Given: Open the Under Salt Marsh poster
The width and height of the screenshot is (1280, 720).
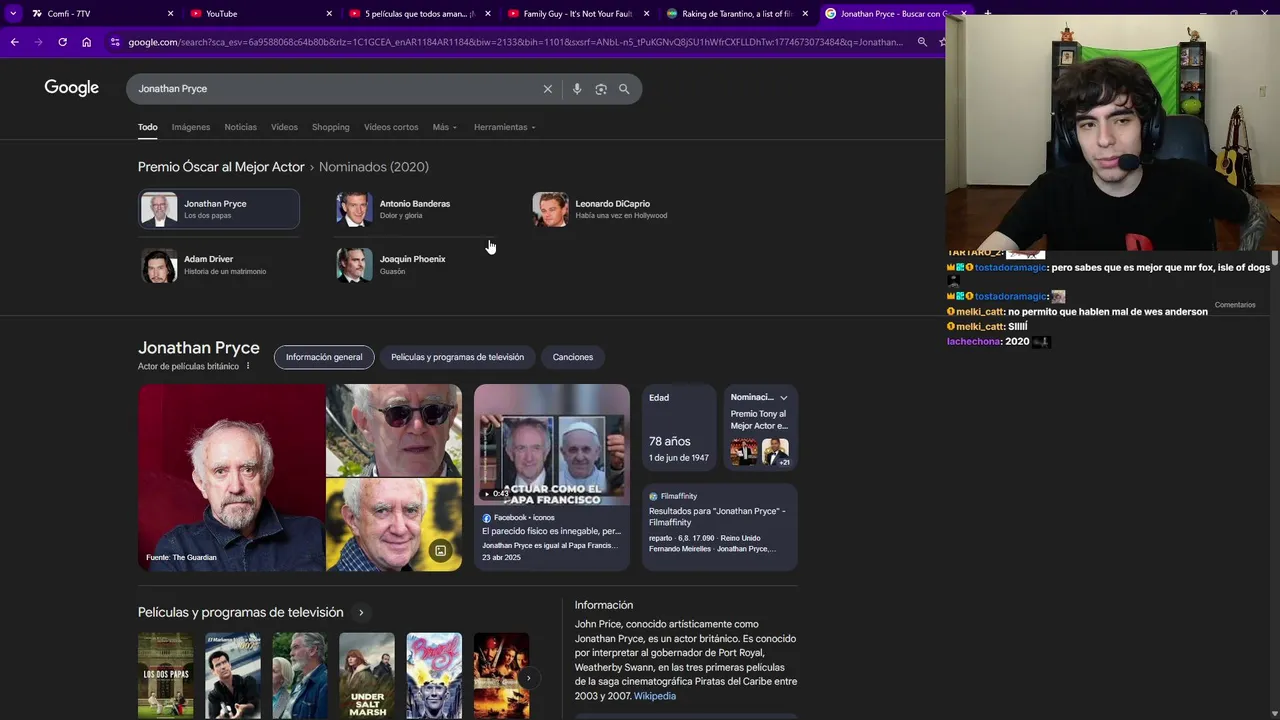Looking at the screenshot, I should pos(367,675).
